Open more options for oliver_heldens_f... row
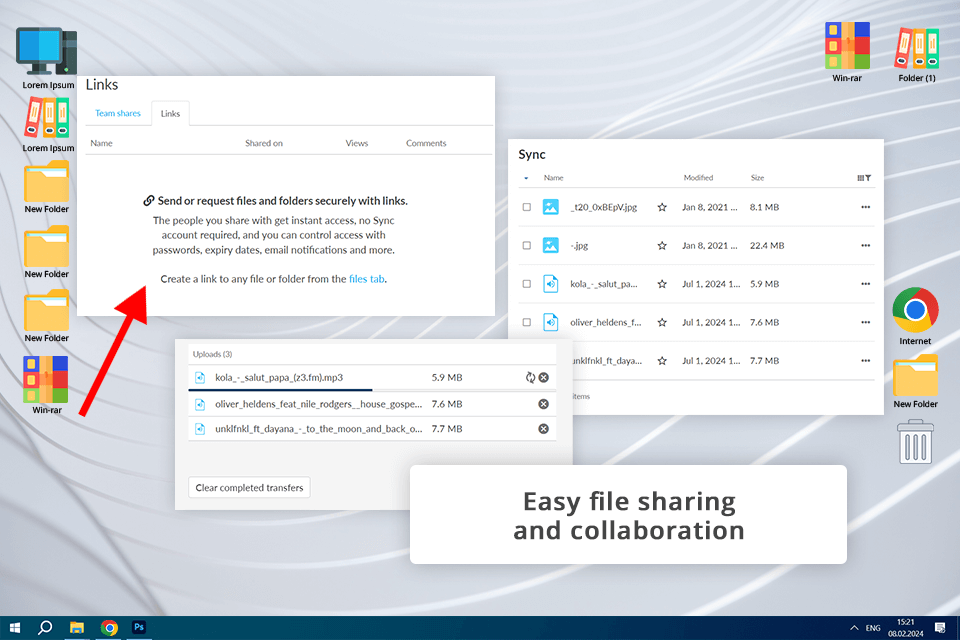 [865, 322]
